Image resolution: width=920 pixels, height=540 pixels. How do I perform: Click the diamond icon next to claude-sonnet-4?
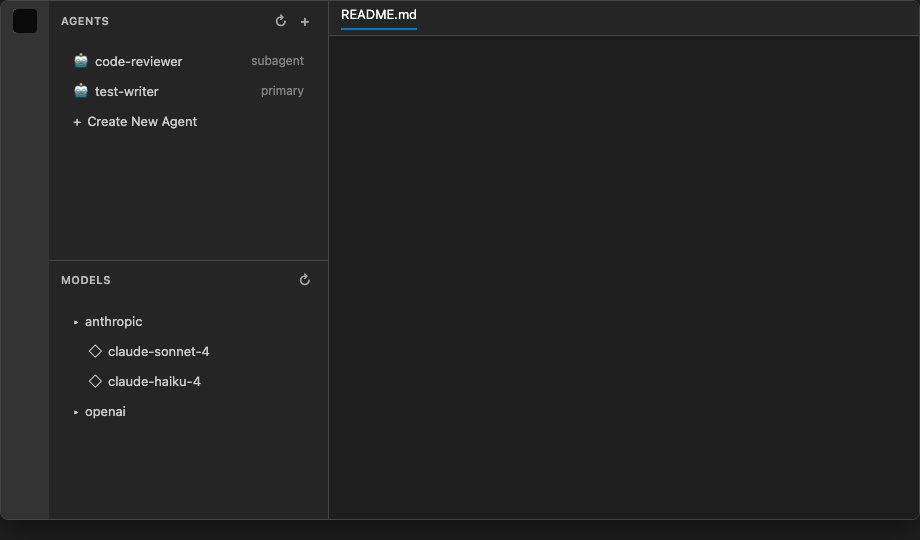click(95, 351)
